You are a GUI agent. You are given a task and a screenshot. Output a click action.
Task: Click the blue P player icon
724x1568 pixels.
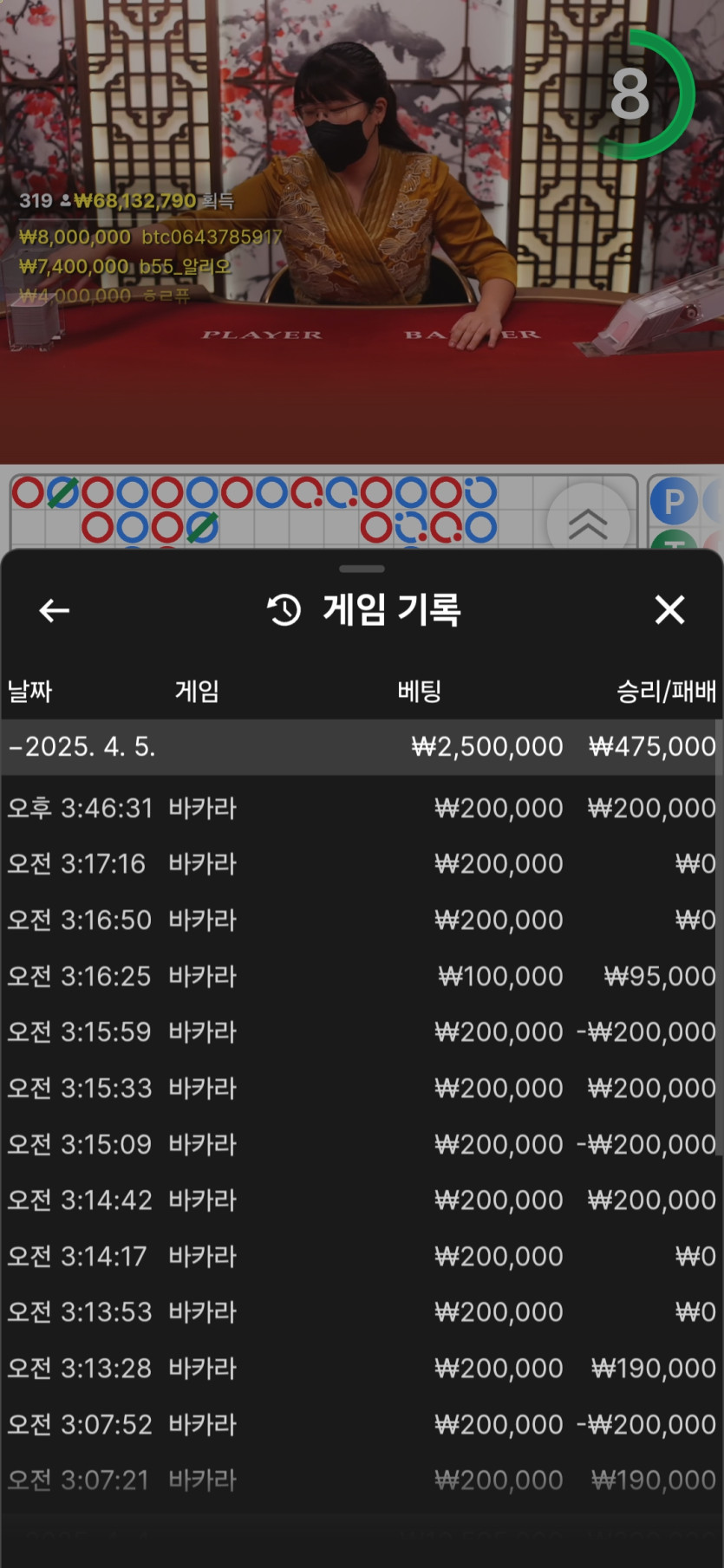point(673,501)
